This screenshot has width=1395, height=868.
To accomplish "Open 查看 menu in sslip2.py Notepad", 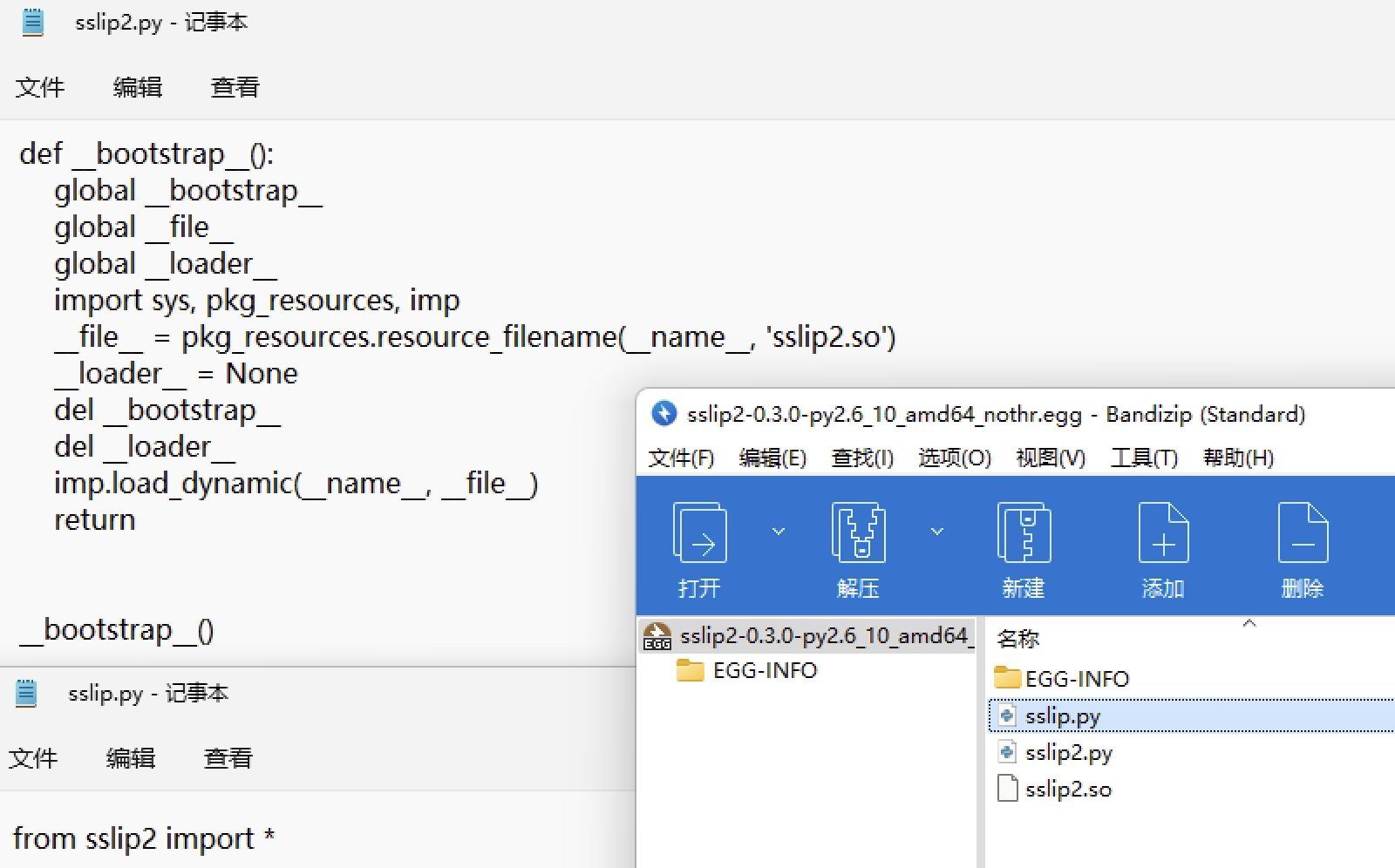I will coord(235,87).
